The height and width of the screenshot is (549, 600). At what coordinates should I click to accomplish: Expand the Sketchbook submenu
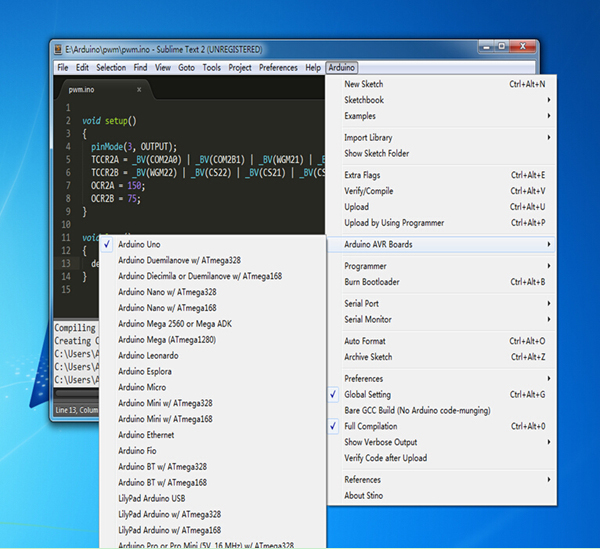[x=442, y=100]
